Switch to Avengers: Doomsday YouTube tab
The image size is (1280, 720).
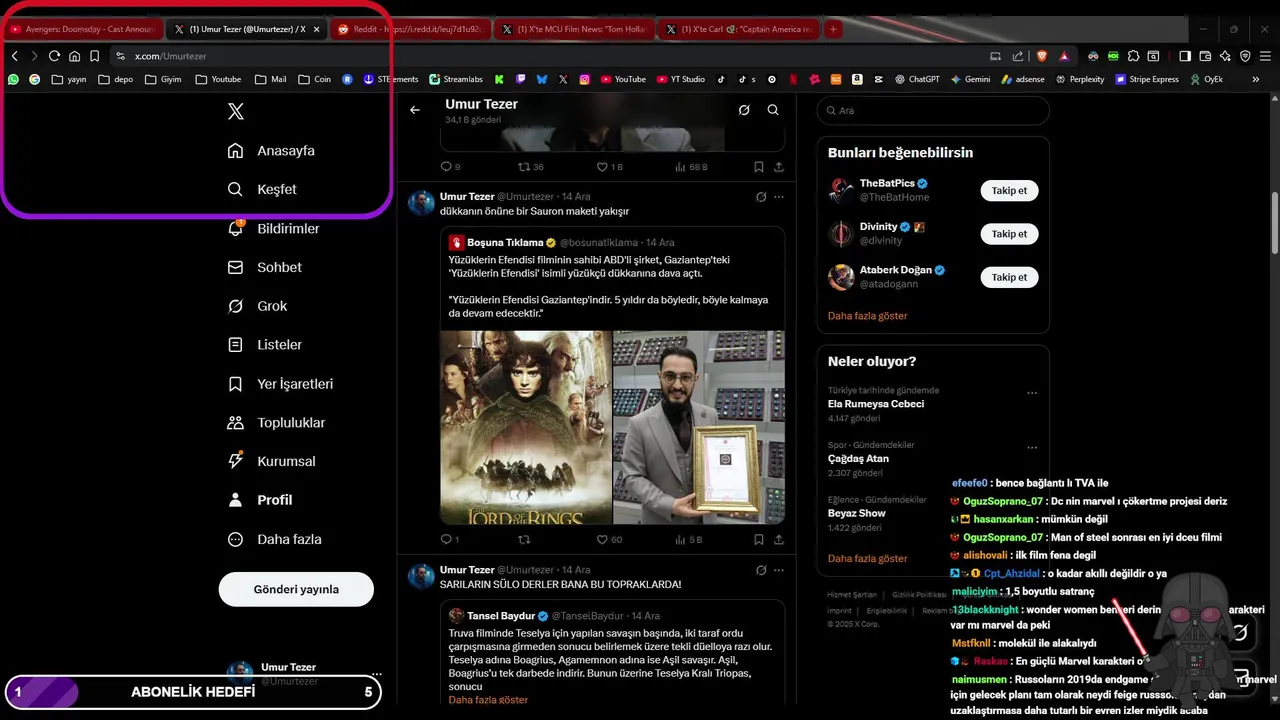tap(82, 29)
